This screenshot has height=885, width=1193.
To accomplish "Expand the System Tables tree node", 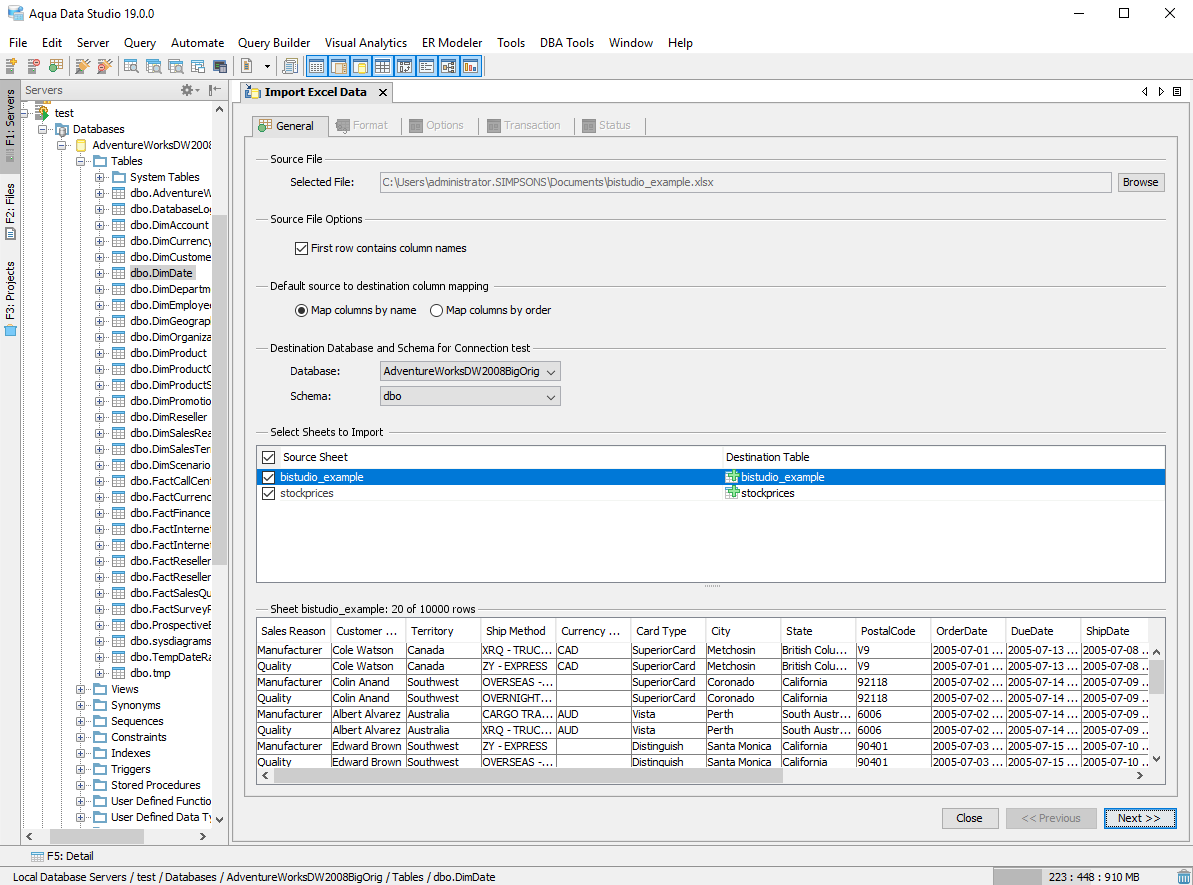I will pos(100,177).
